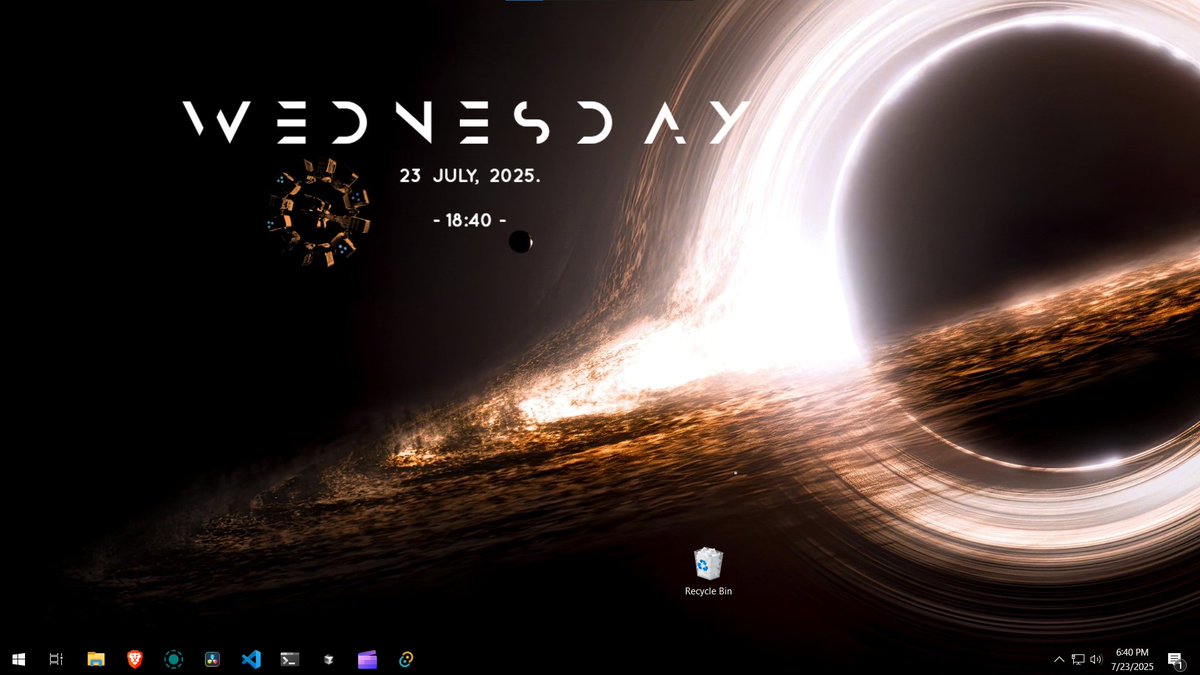Viewport: 1200px width, 675px height.
Task: Click the Endurance spaceship widget image
Action: pyautogui.click(x=320, y=212)
